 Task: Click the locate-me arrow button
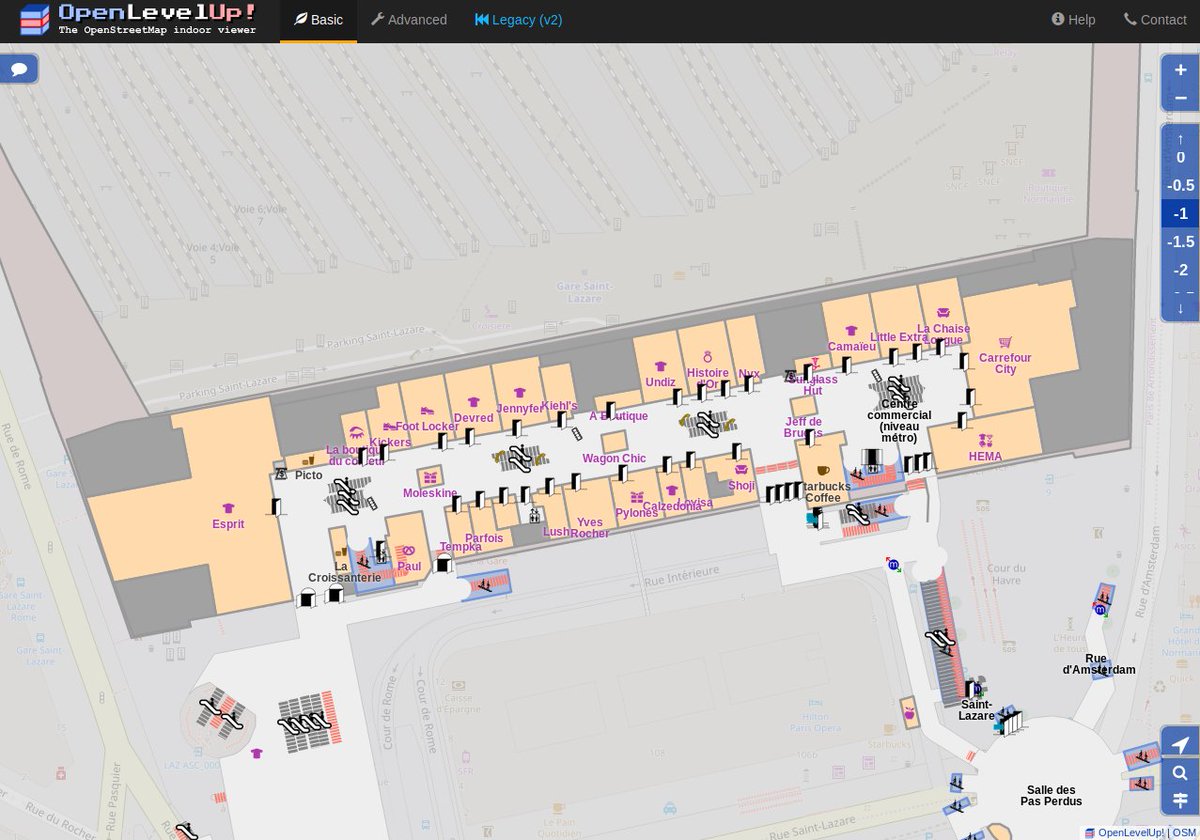1180,745
